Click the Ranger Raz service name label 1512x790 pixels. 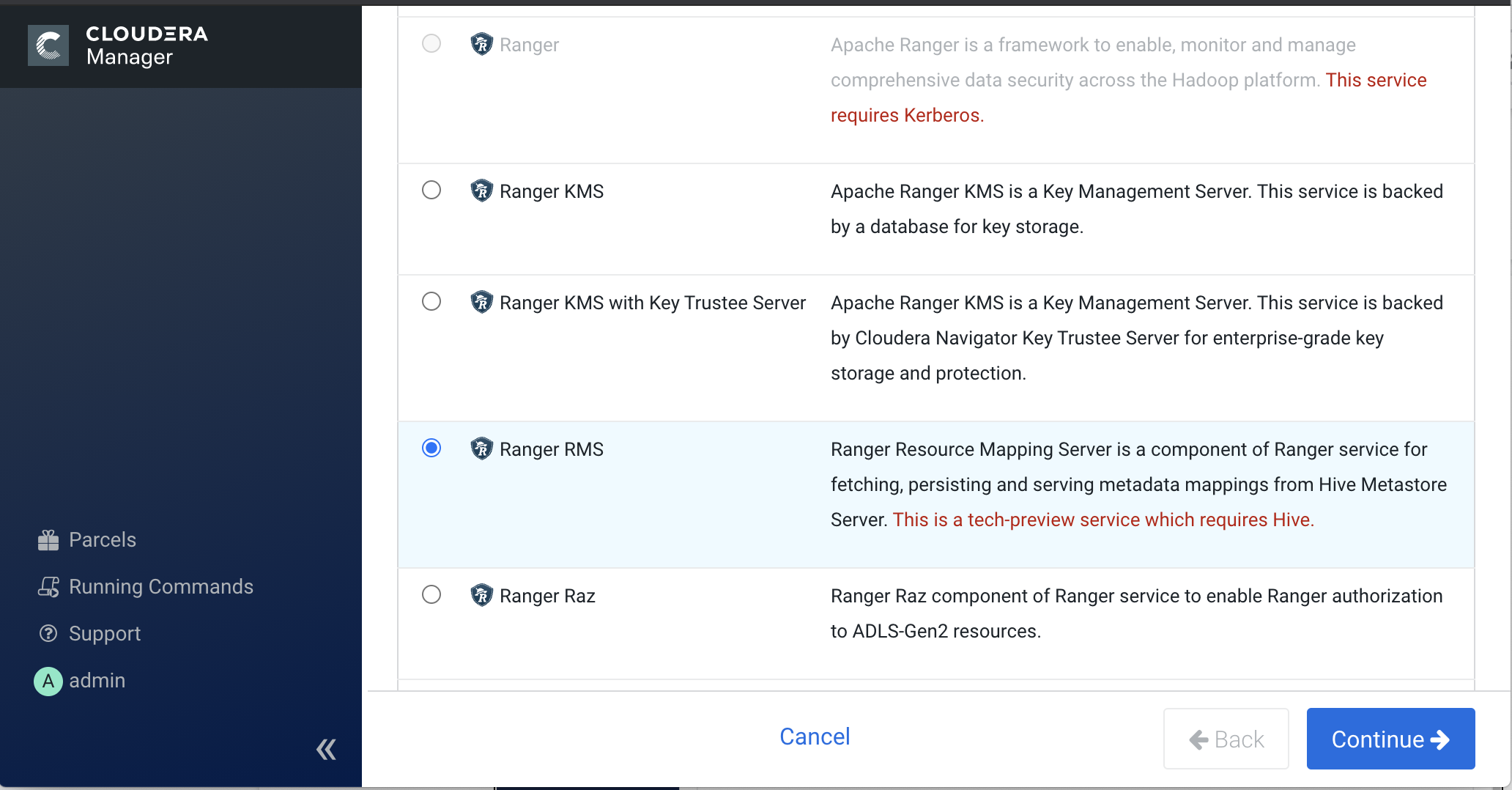[547, 596]
